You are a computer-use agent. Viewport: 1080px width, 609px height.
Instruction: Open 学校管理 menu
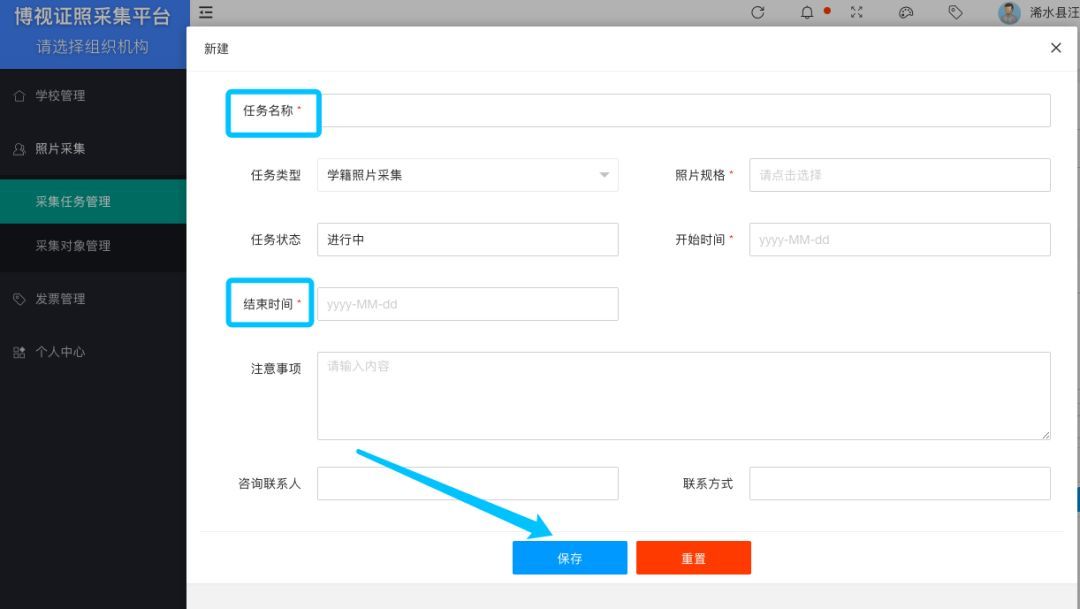[x=93, y=96]
